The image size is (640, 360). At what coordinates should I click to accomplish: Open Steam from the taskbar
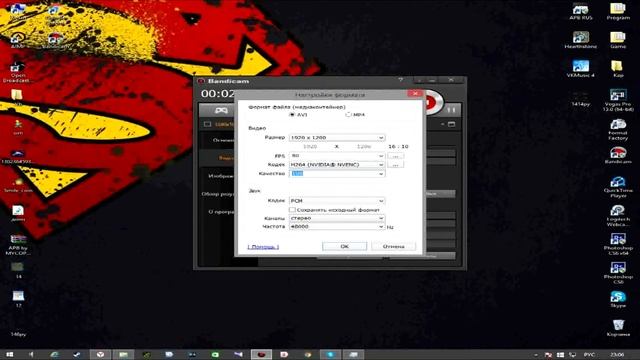(x=77, y=355)
